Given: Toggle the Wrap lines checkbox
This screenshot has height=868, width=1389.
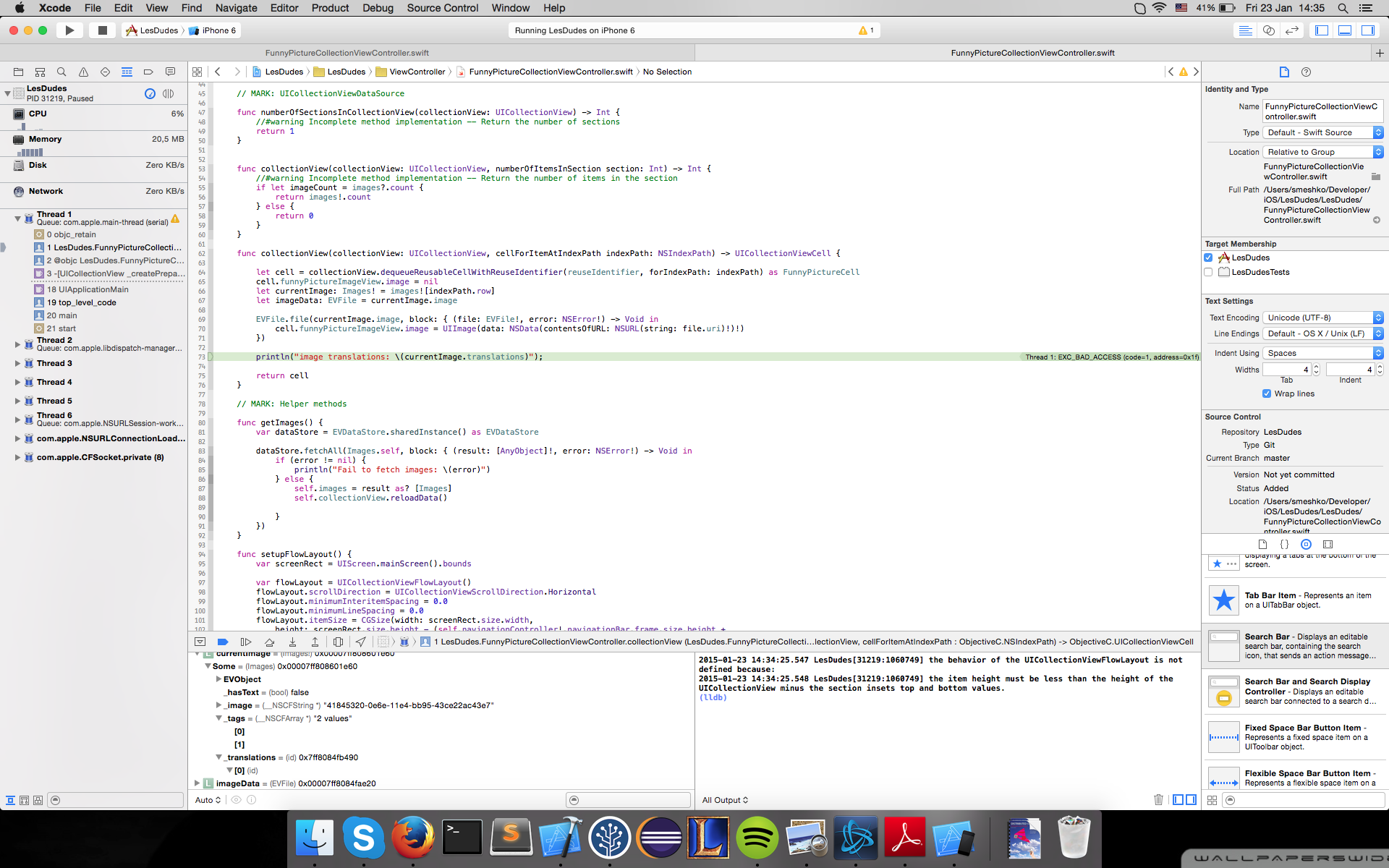Looking at the screenshot, I should [x=1267, y=393].
